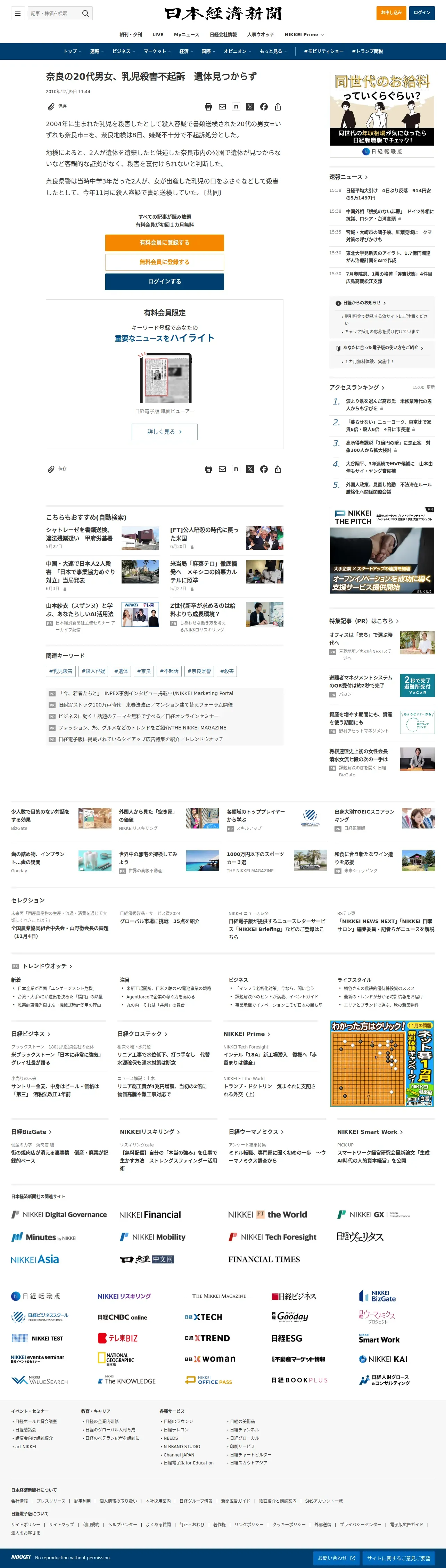Open the 日経xTECH logo link
The height and width of the screenshot is (1568, 446).
point(204,1317)
